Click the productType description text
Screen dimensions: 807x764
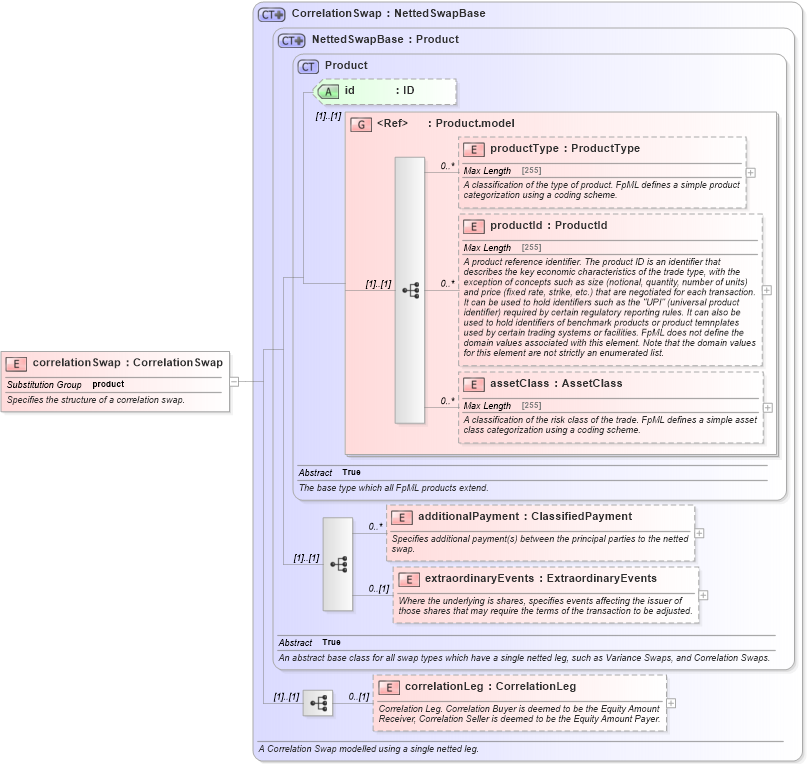[602, 190]
